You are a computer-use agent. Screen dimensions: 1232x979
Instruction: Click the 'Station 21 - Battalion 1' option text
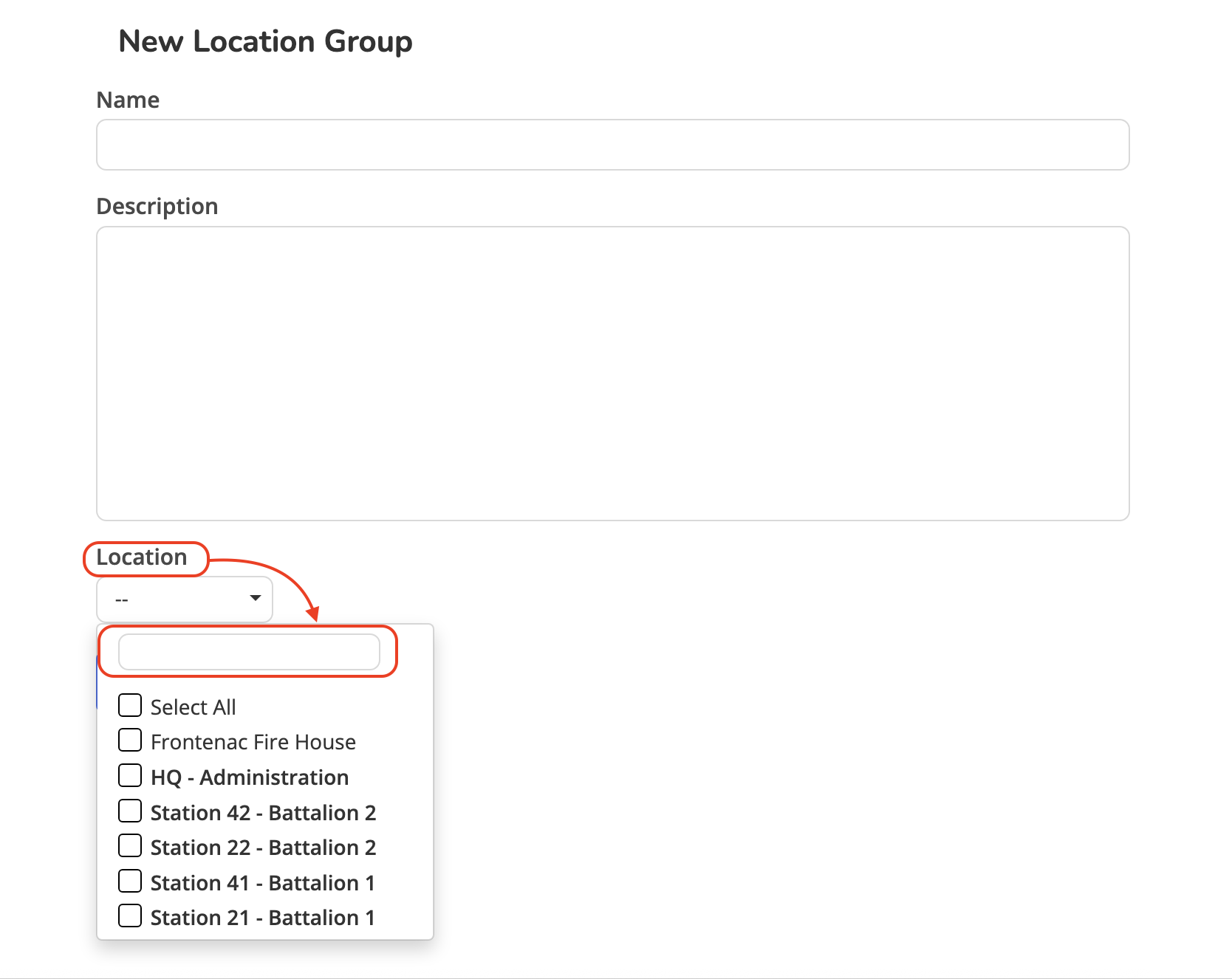263,918
